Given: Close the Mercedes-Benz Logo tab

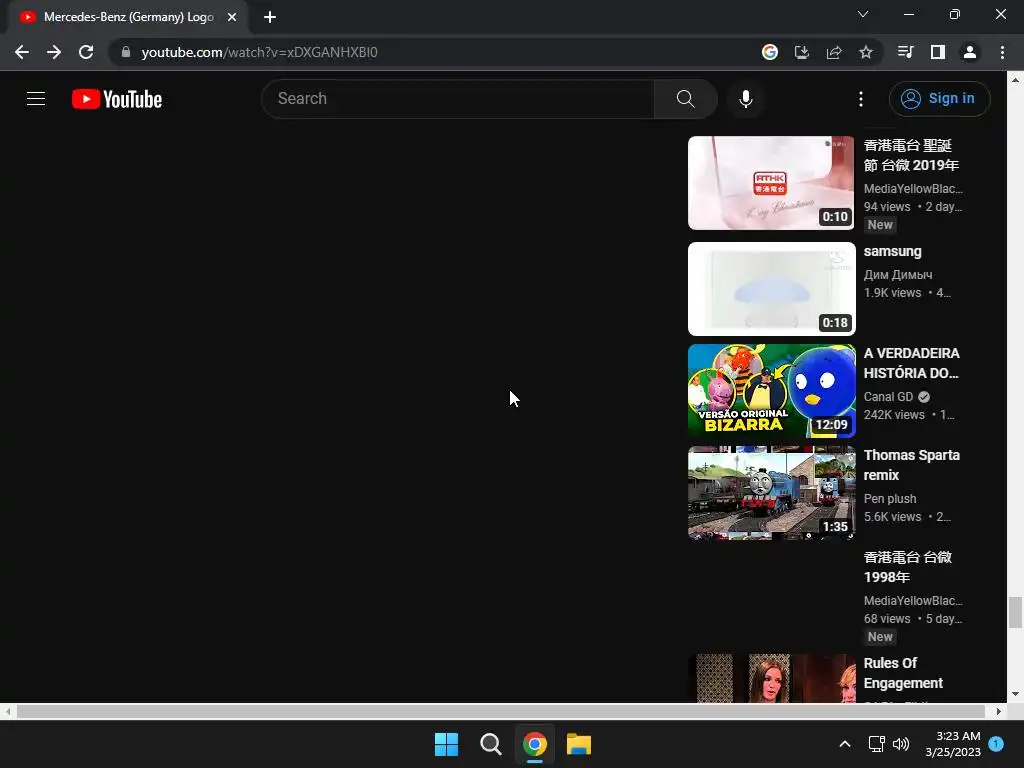Looking at the screenshot, I should coord(232,17).
